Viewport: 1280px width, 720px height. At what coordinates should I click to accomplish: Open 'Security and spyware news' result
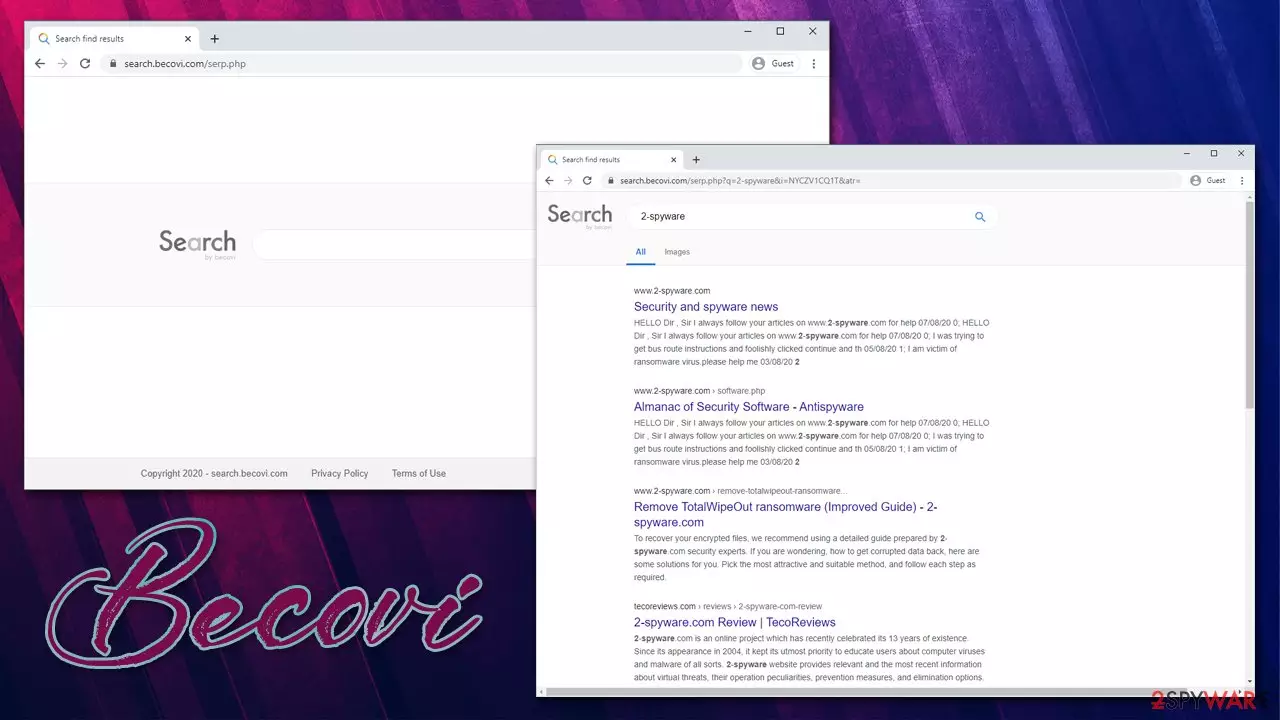706,307
